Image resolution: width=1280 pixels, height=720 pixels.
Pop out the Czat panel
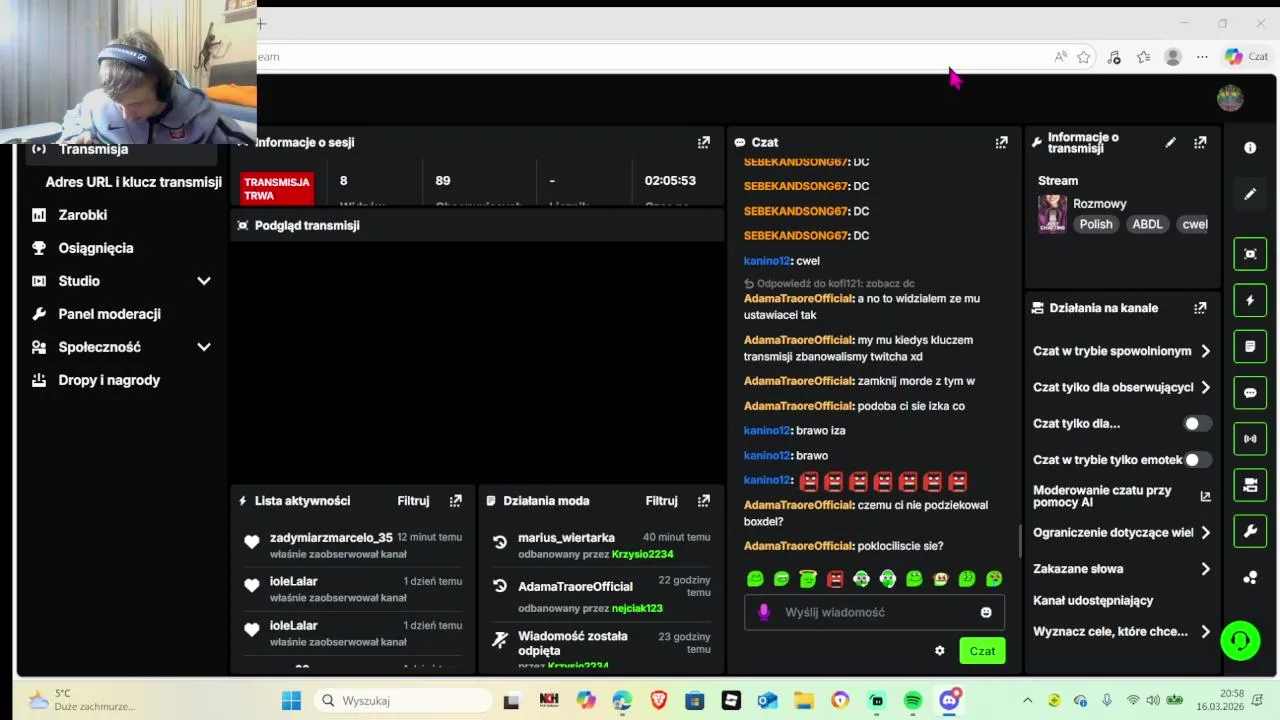coord(1001,142)
